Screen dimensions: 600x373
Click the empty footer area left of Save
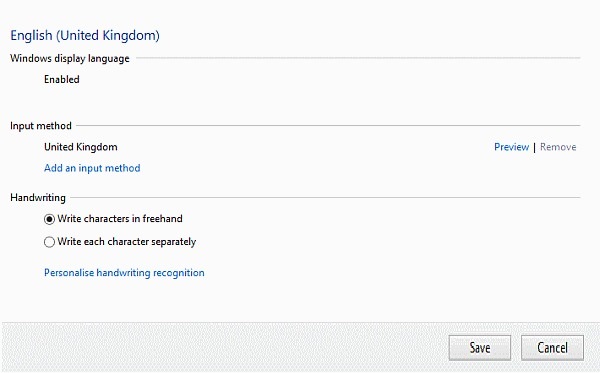click(x=225, y=347)
